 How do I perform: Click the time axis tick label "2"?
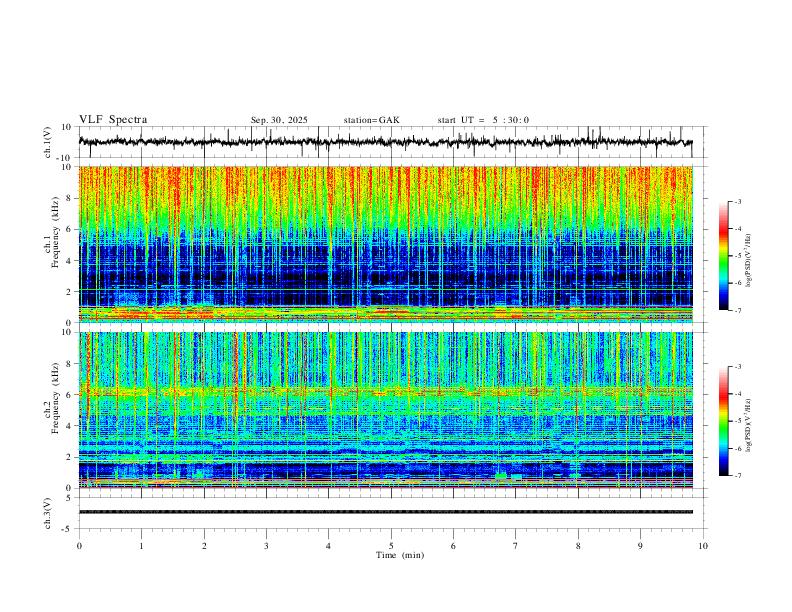pyautogui.click(x=204, y=546)
